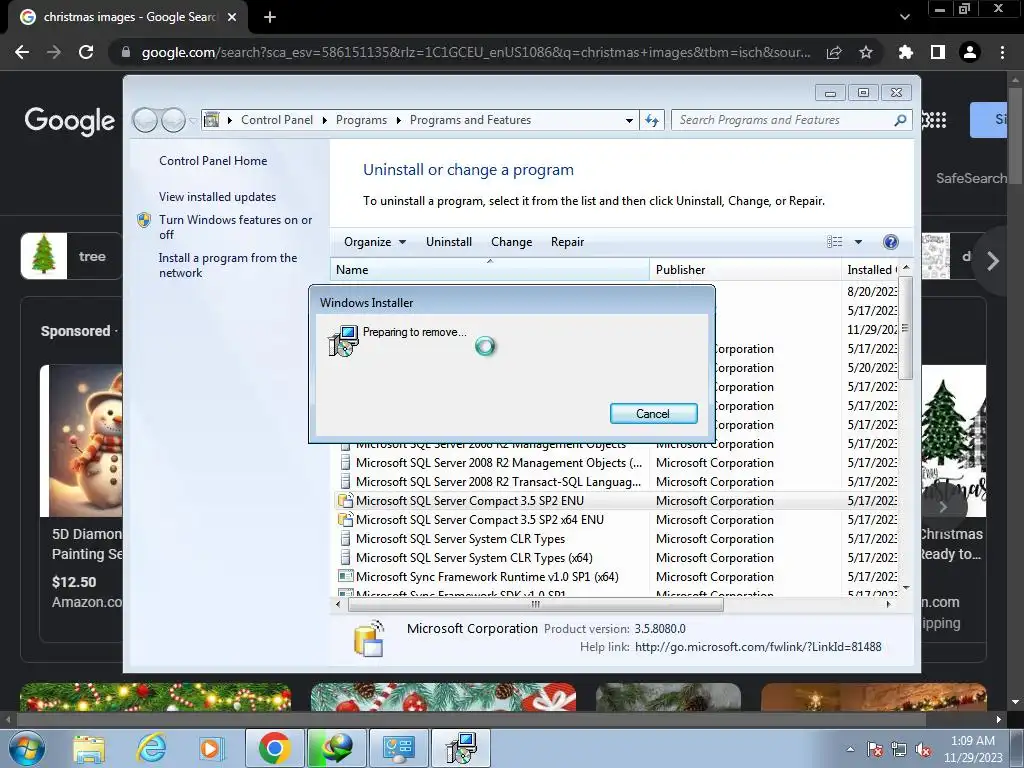Open the Chrome tab search chevron
This screenshot has height=768, width=1024.
(x=904, y=17)
